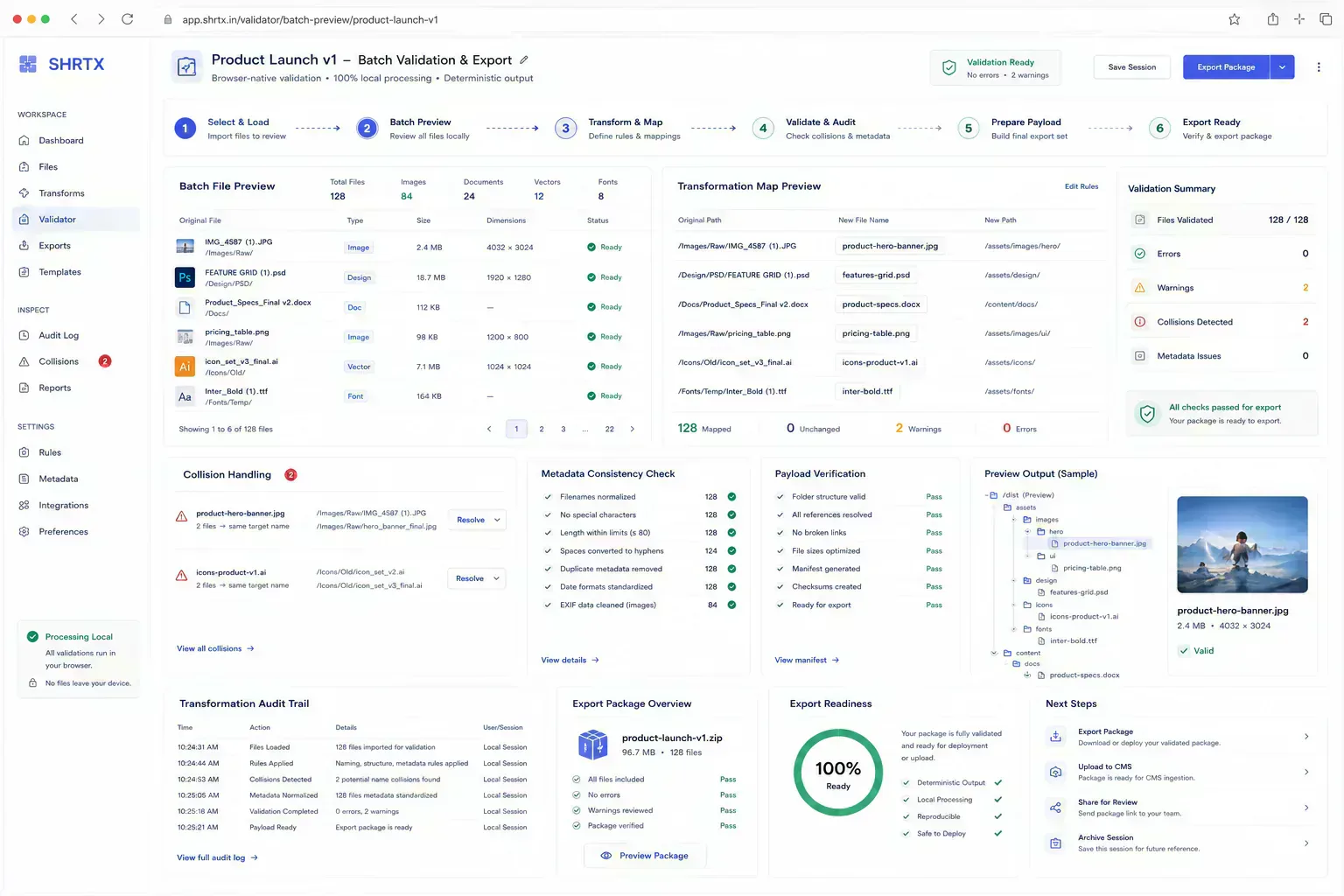Go to the Transforms sidebar entry
1344x896 pixels.
point(61,193)
